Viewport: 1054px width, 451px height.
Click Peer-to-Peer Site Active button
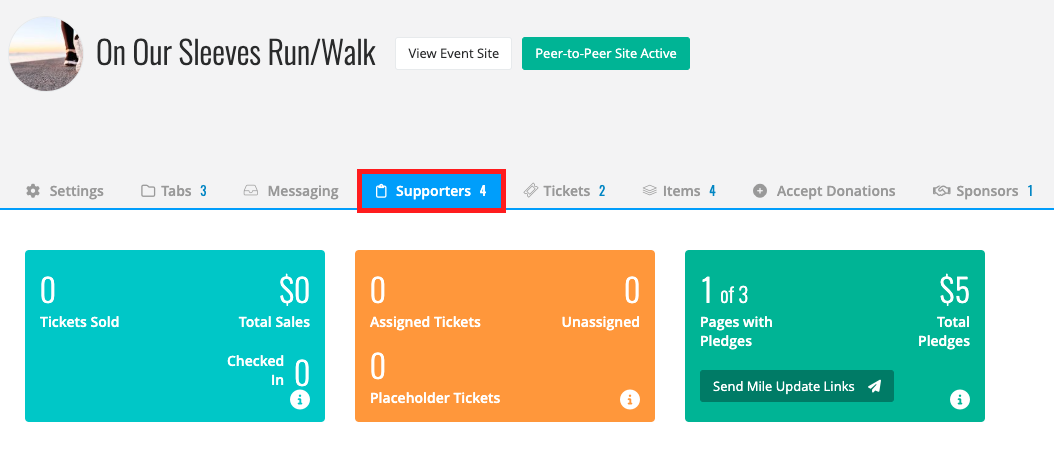point(606,53)
